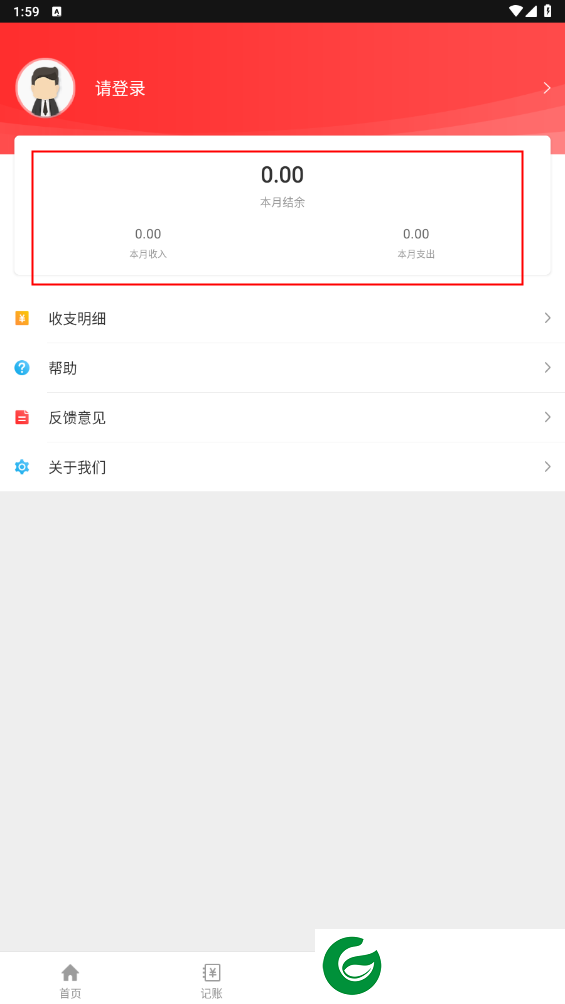Screen dimensions: 565x1004
Task: Open the 帮助 entry
Action: 282,368
